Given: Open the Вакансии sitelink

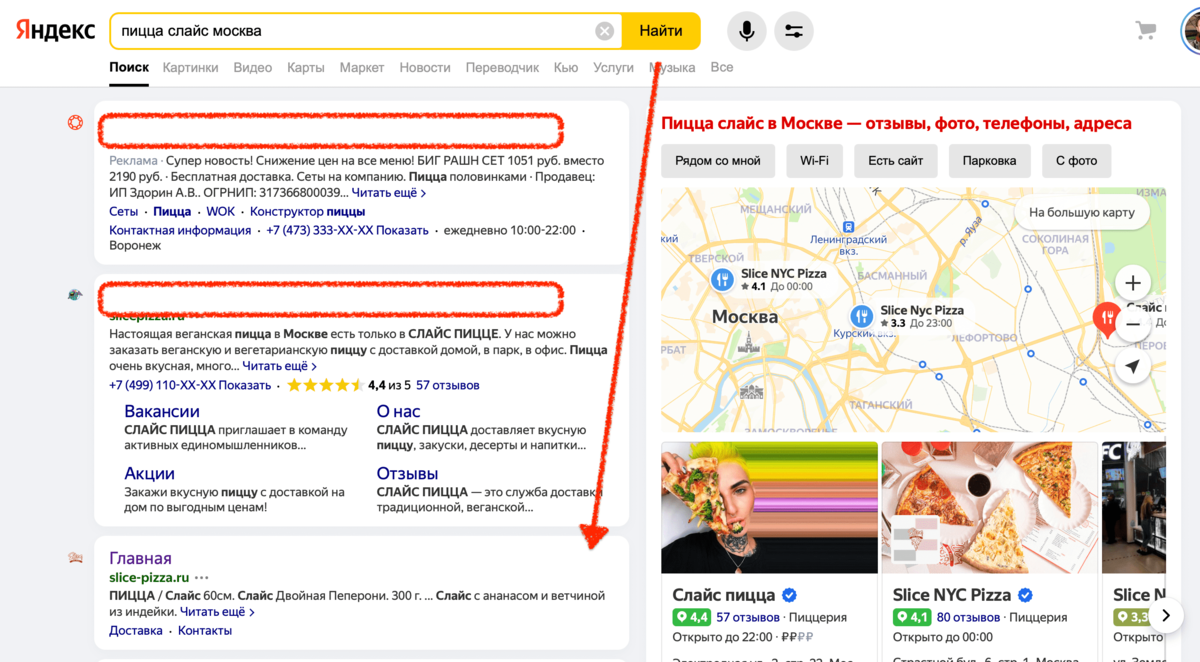Looking at the screenshot, I should (x=162, y=412).
